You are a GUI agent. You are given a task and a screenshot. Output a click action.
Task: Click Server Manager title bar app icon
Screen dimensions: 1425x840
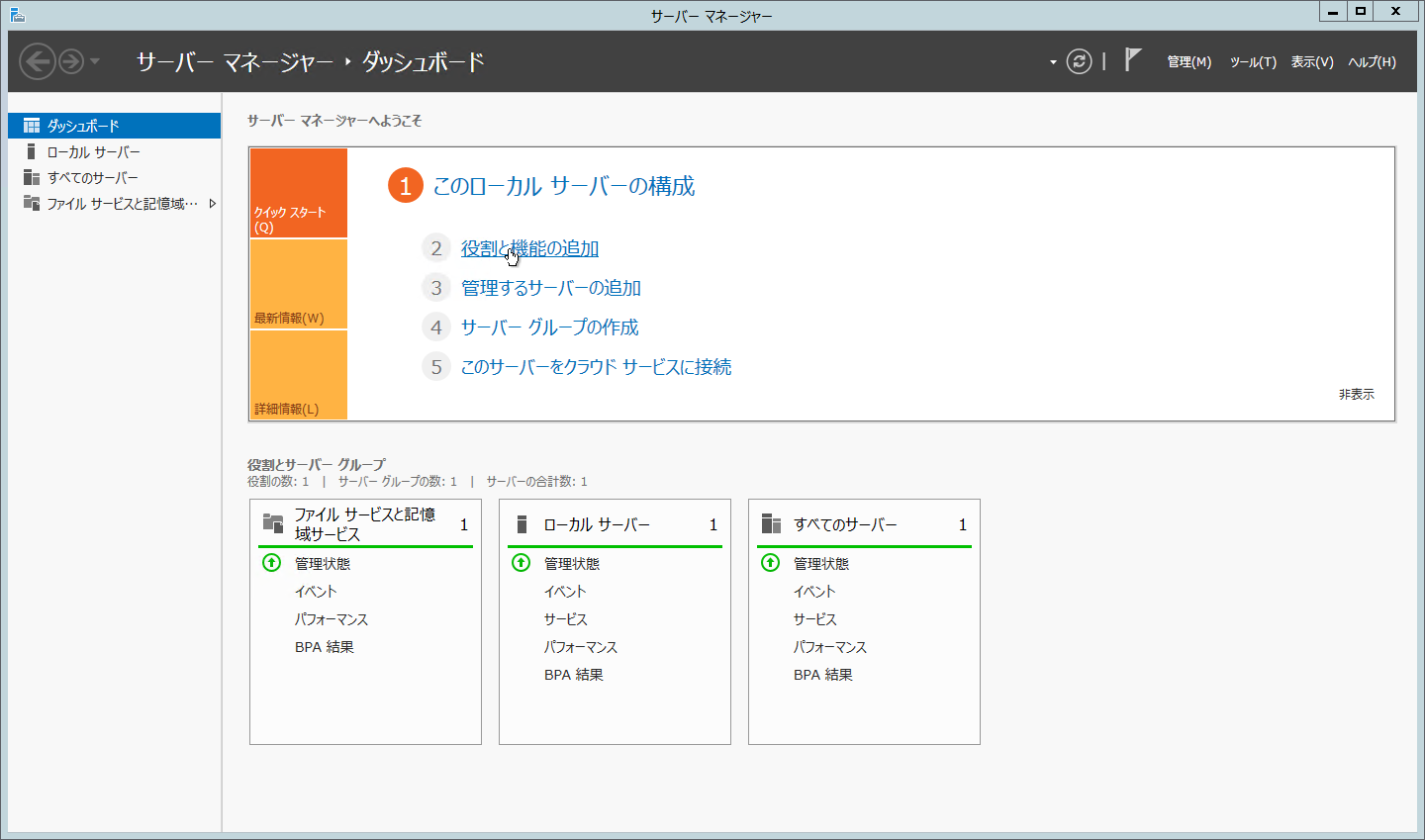[x=17, y=14]
